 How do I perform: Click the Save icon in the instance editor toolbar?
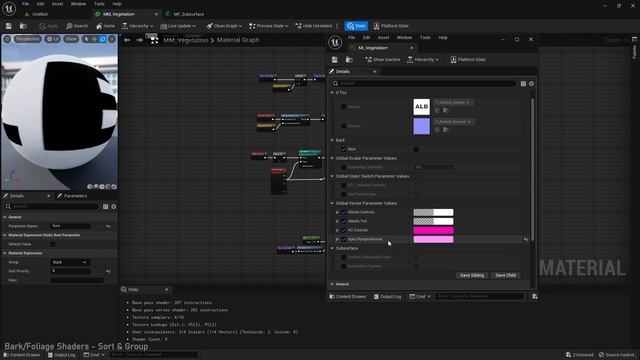point(335,60)
